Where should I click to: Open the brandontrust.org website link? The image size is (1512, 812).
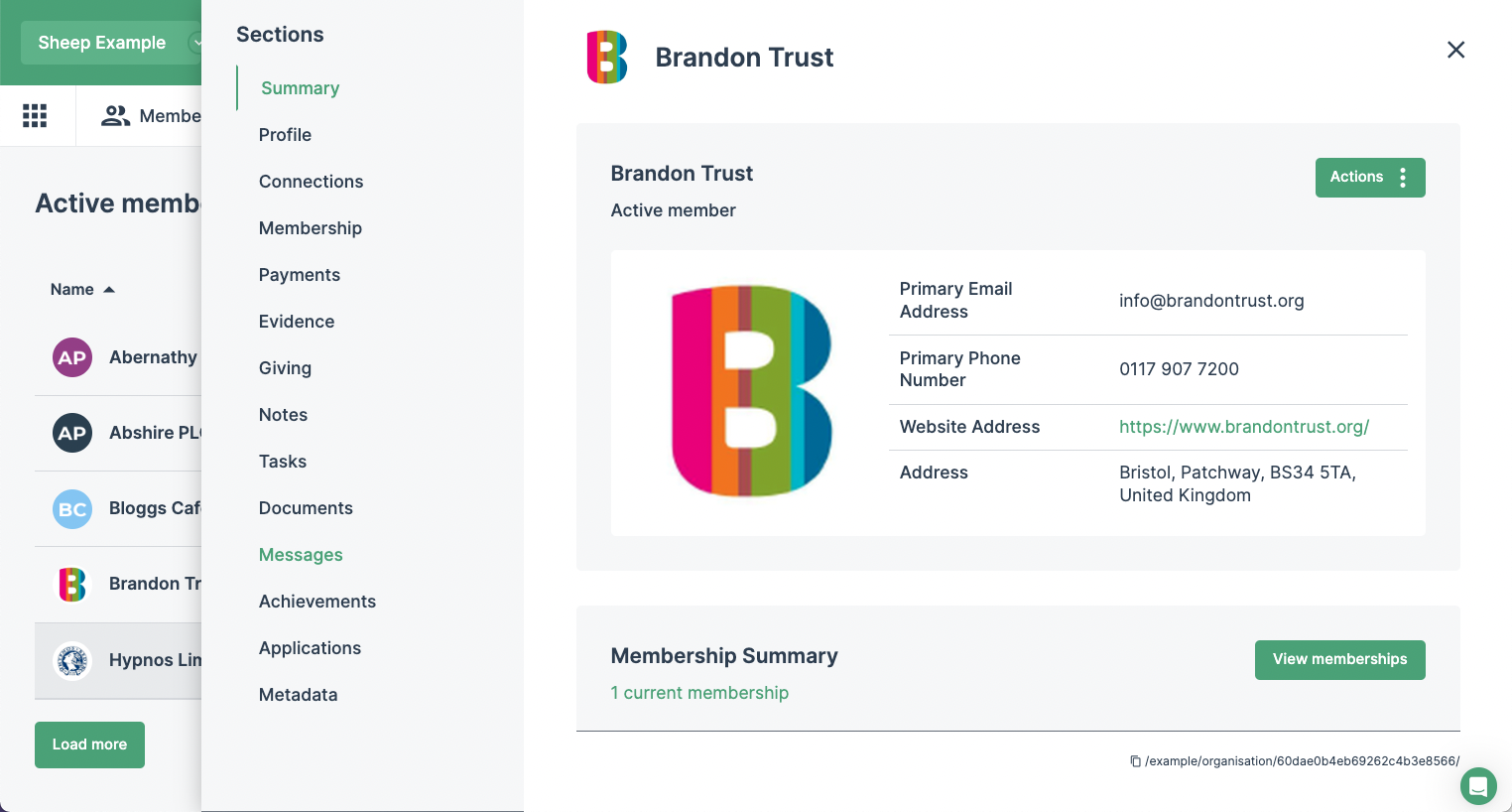[x=1244, y=427]
